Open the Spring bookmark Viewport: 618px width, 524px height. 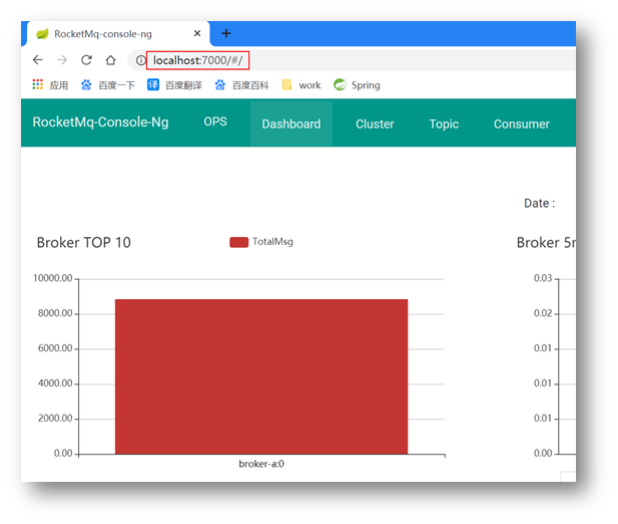[356, 85]
